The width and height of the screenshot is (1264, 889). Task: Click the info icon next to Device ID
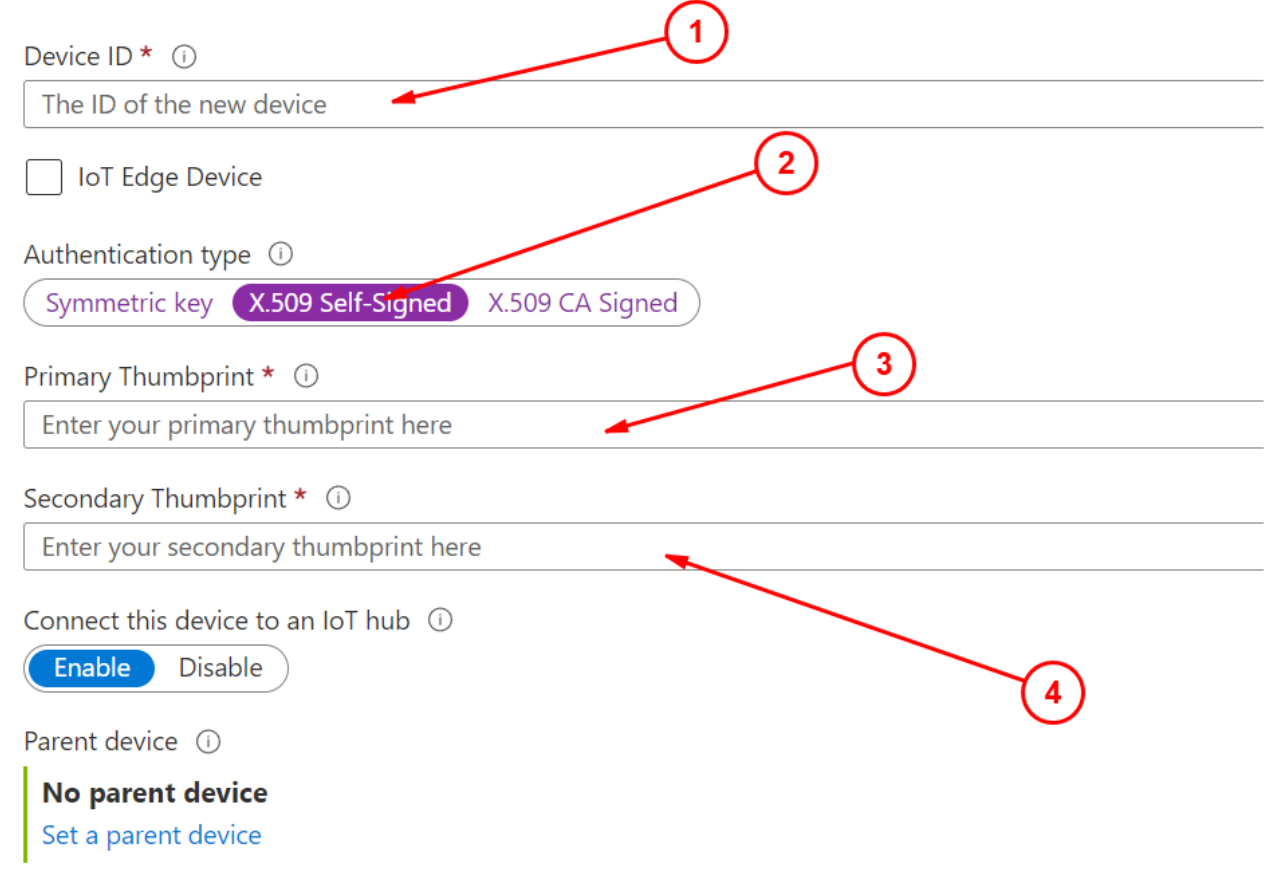coord(183,57)
